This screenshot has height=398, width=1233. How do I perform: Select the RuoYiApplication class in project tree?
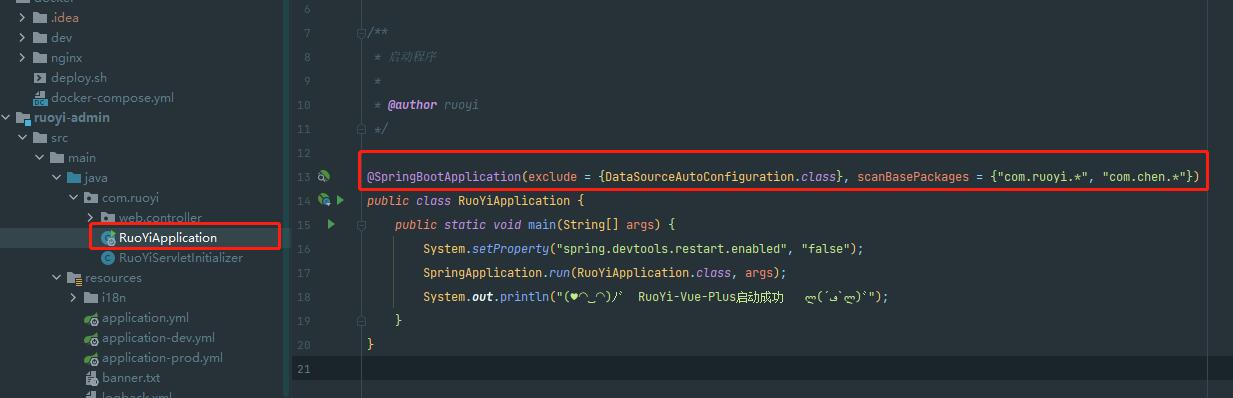tap(167, 237)
